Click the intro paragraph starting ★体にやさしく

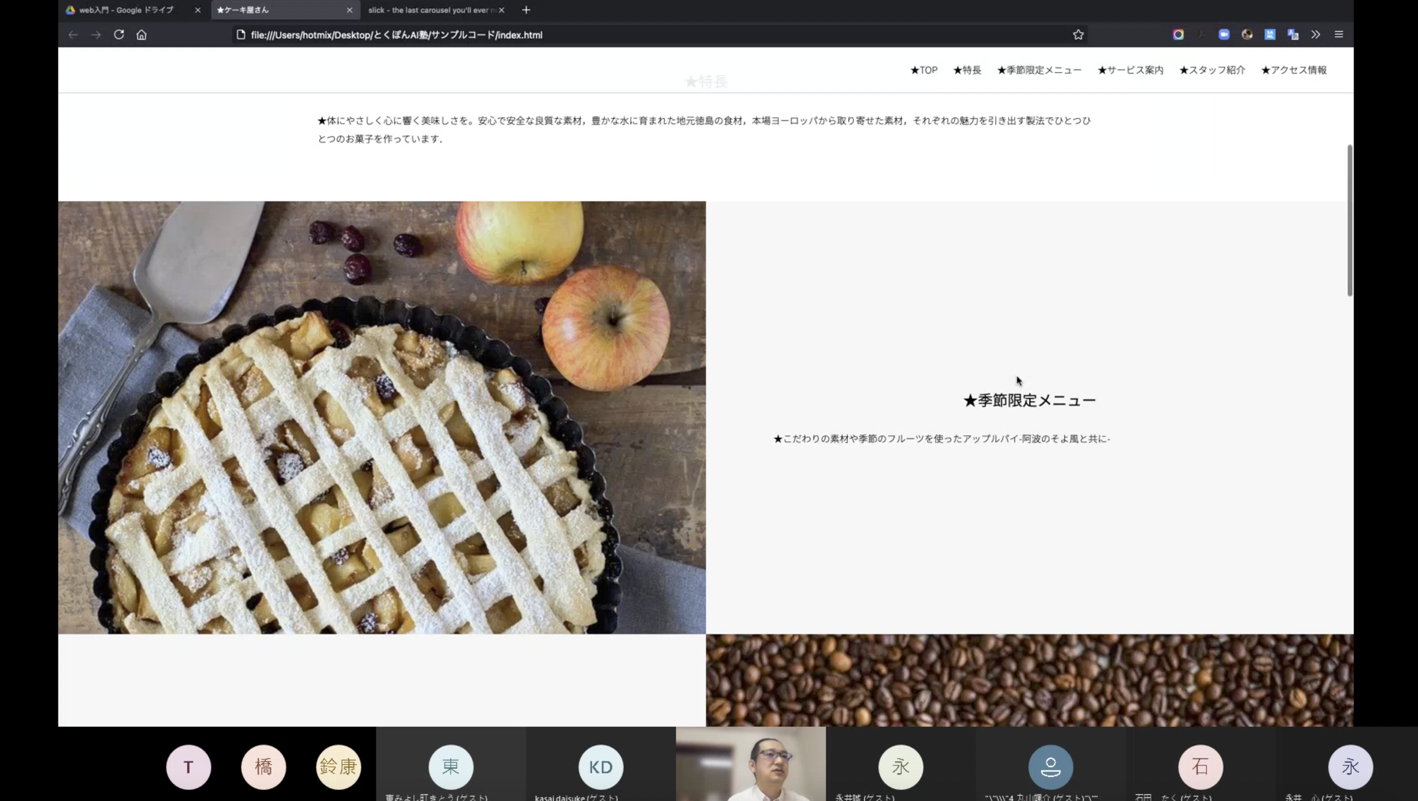coord(704,130)
